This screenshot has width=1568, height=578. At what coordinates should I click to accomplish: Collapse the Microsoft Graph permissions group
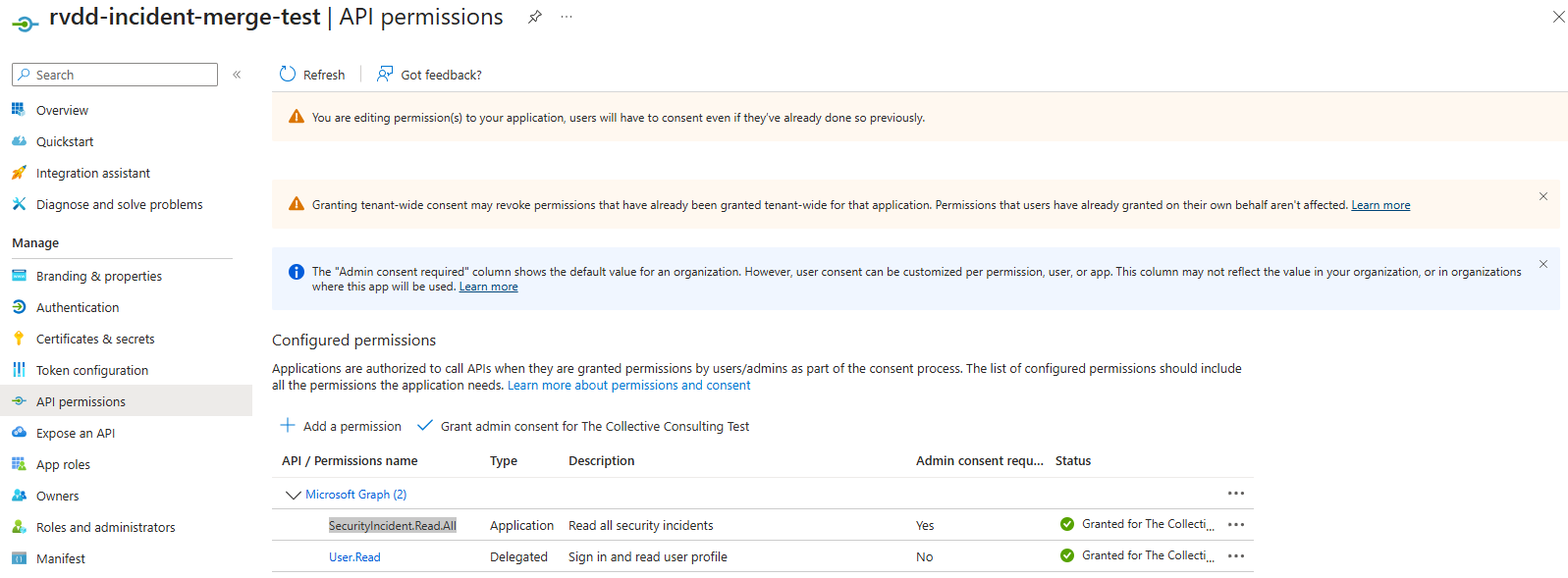293,495
